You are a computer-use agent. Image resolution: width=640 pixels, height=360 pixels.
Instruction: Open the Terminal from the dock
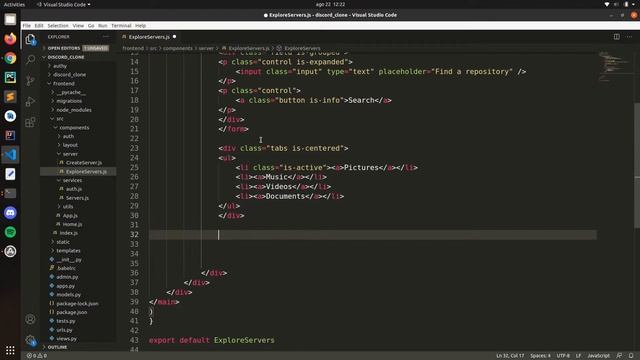(x=10, y=193)
